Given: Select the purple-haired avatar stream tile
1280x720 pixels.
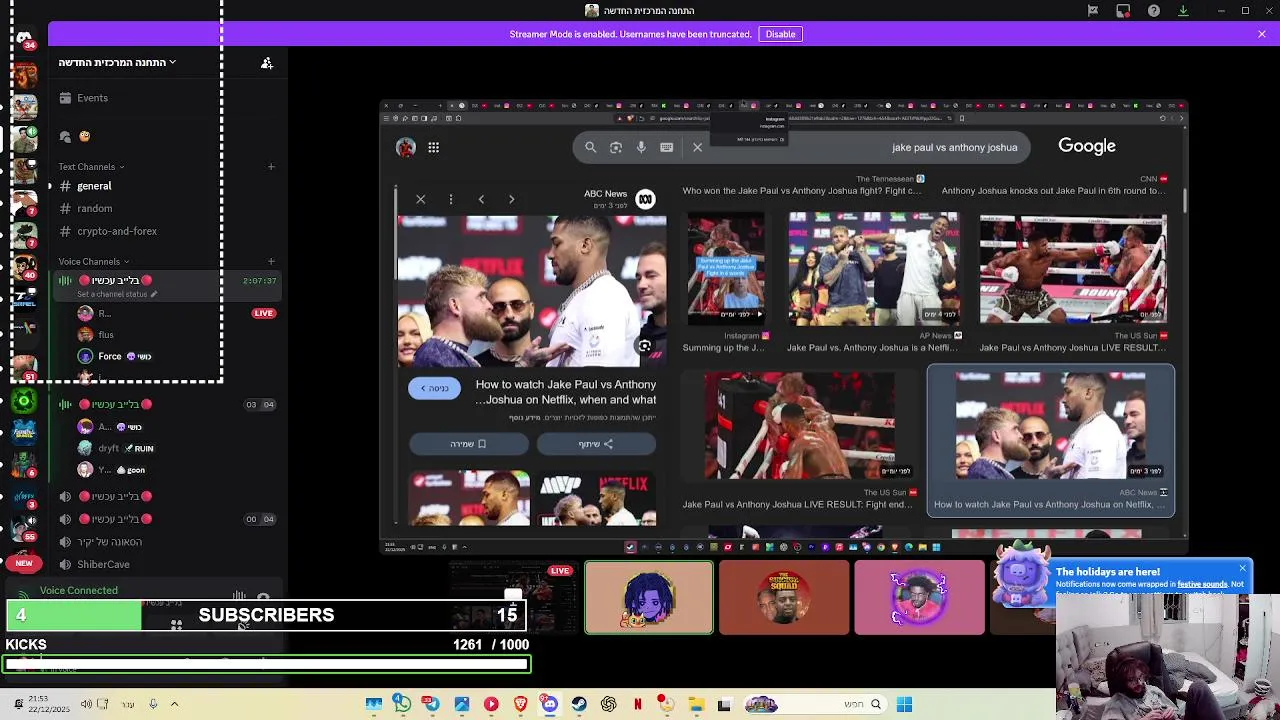Looking at the screenshot, I should [649, 598].
